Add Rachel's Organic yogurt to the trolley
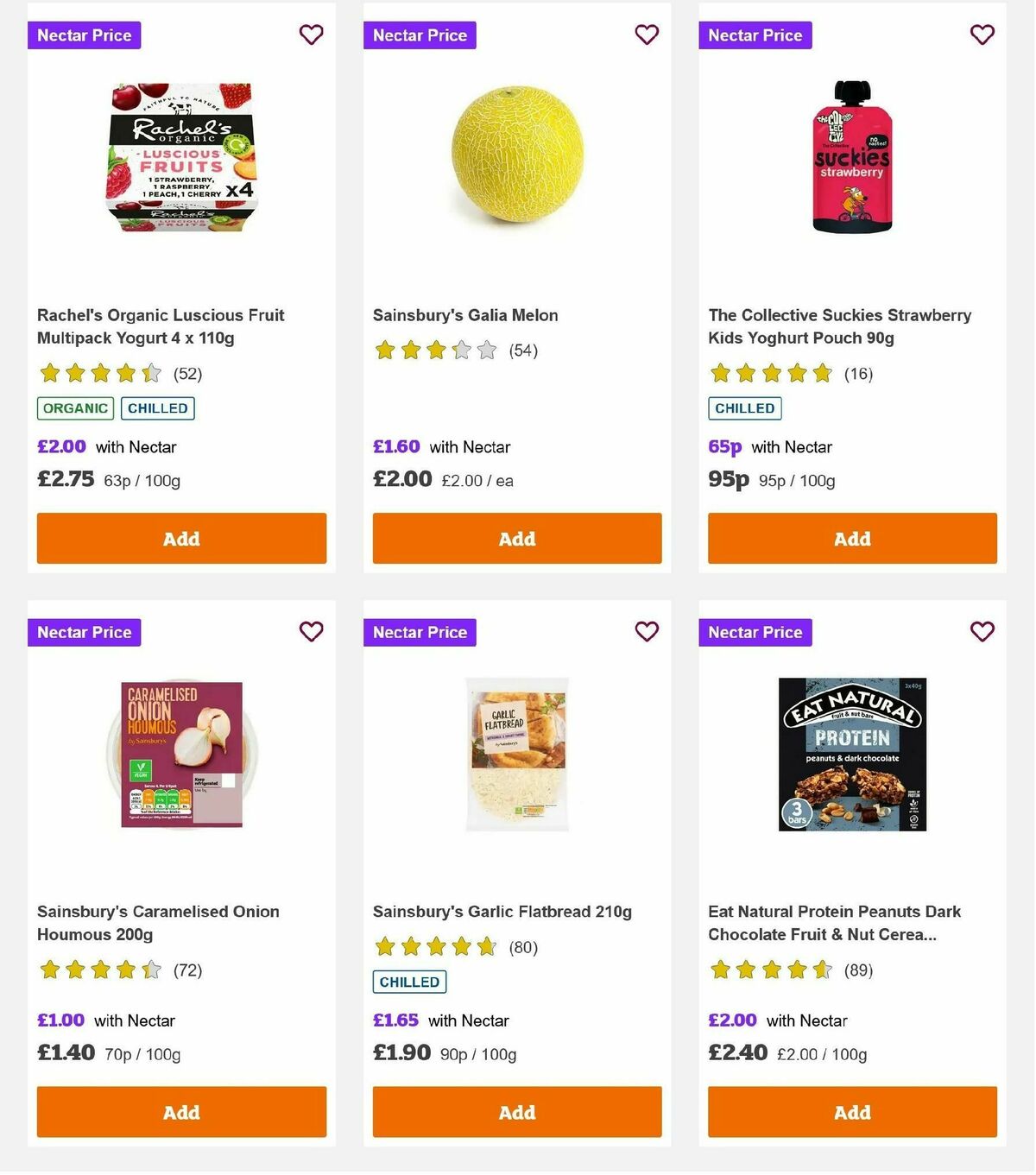This screenshot has height=1175, width=1036. pos(181,538)
